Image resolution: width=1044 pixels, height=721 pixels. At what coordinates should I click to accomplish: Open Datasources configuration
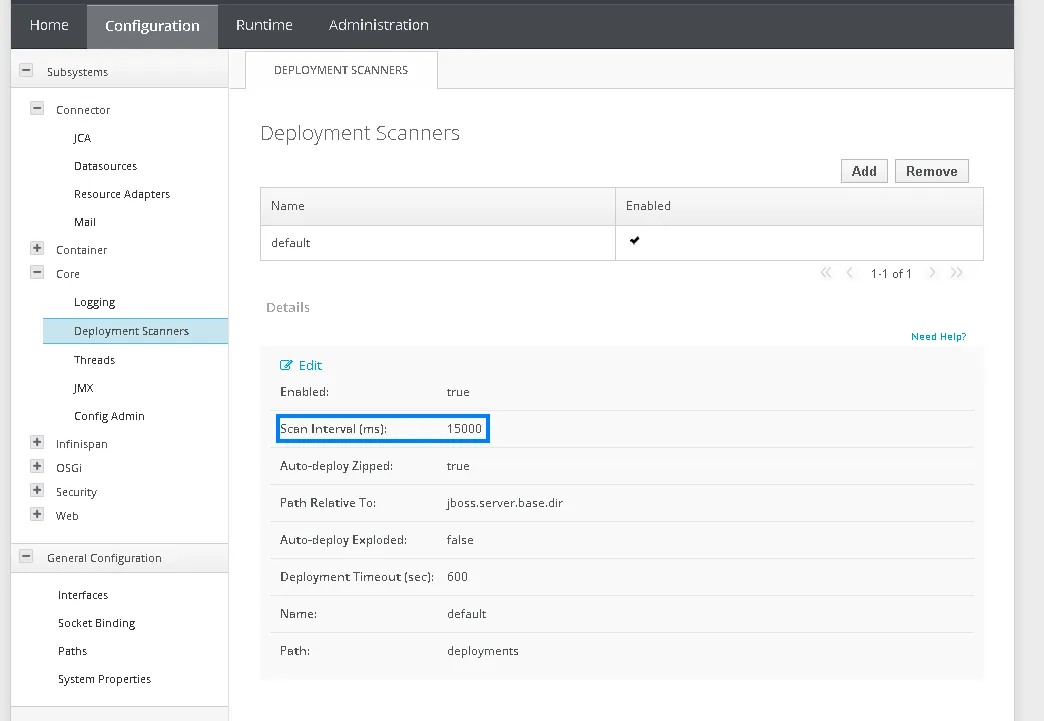[105, 166]
